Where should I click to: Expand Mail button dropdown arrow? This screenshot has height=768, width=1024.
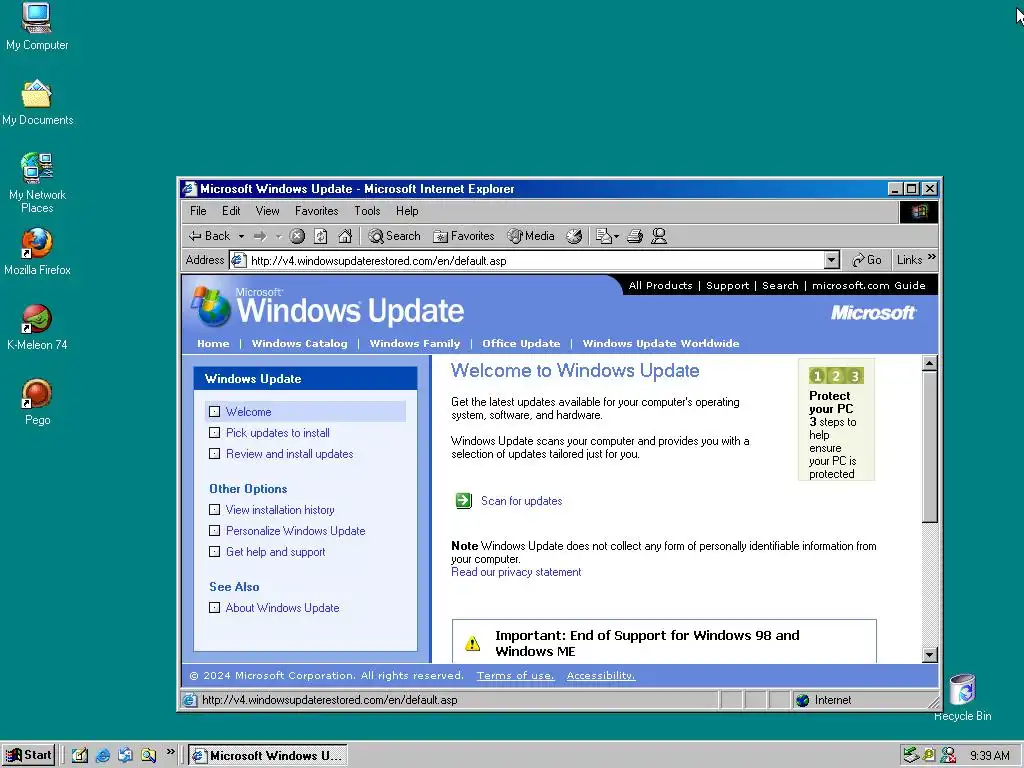[x=616, y=236]
